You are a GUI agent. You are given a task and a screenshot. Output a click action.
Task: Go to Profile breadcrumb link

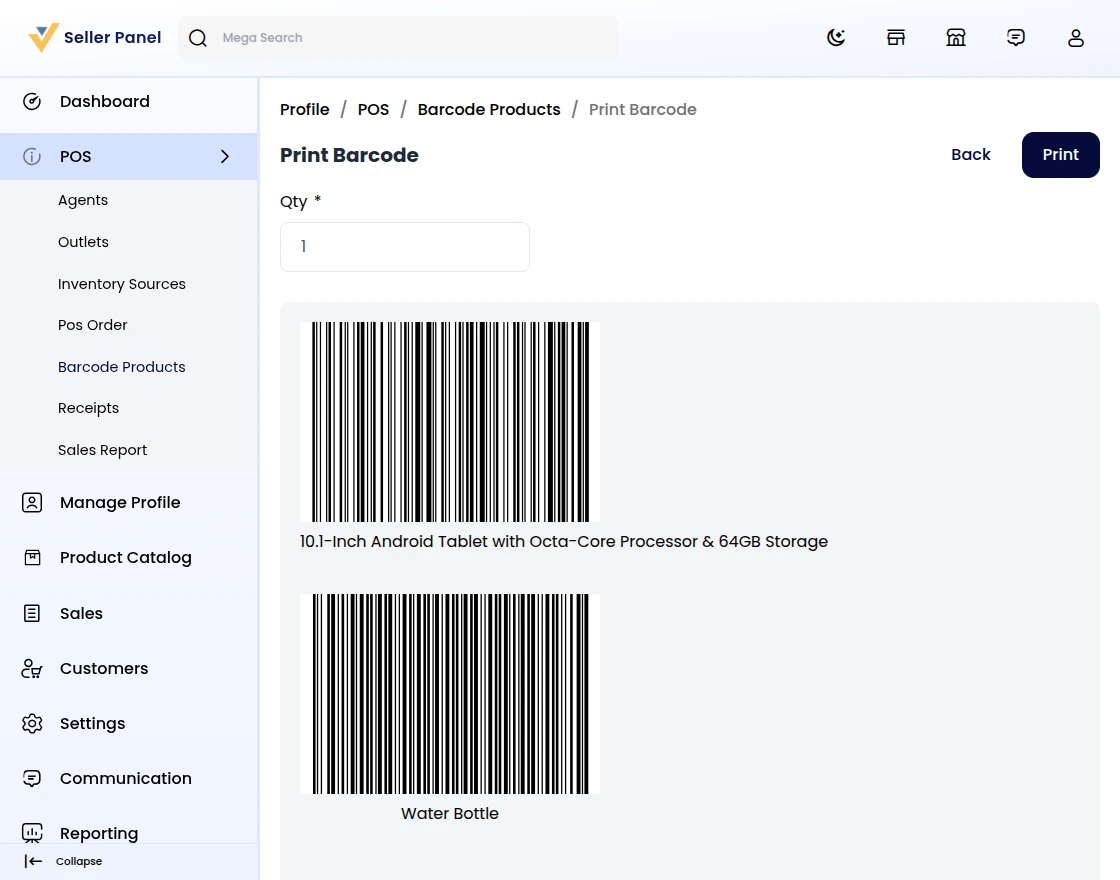305,109
